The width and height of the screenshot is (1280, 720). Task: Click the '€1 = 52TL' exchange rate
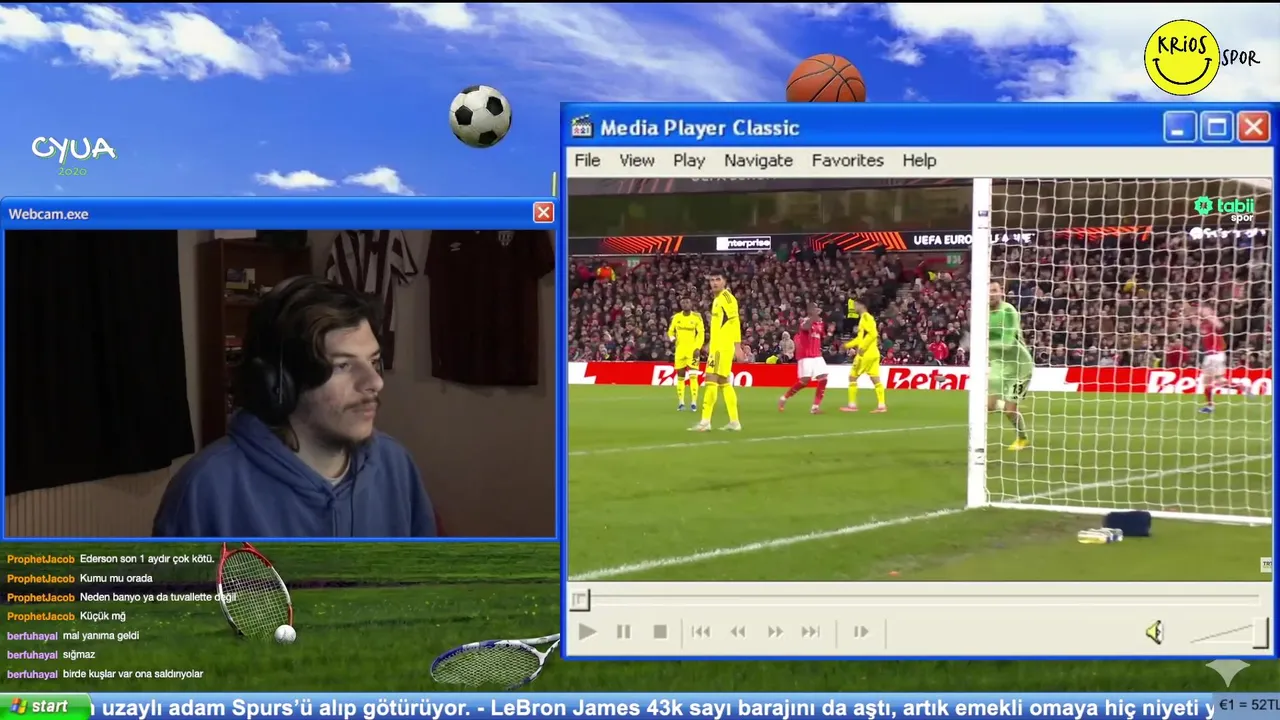tap(1248, 706)
